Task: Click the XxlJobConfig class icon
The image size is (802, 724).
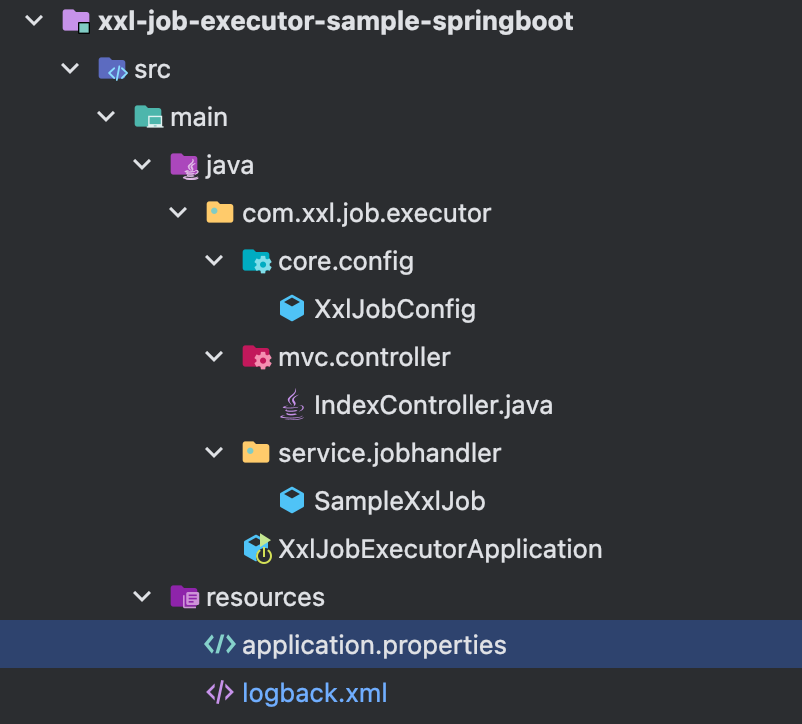Action: click(x=291, y=308)
